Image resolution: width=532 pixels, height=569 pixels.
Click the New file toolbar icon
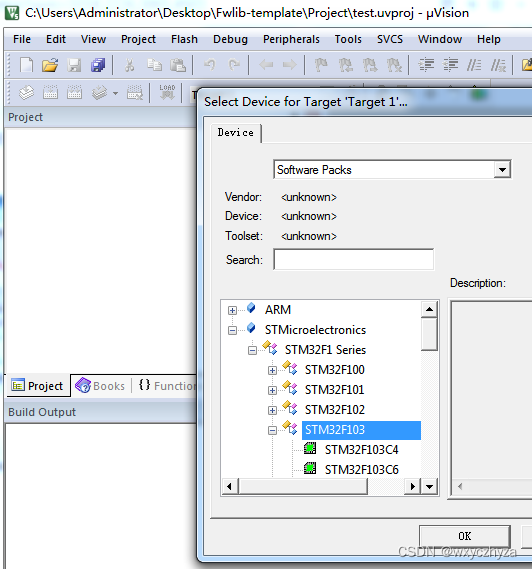pyautogui.click(x=26, y=65)
